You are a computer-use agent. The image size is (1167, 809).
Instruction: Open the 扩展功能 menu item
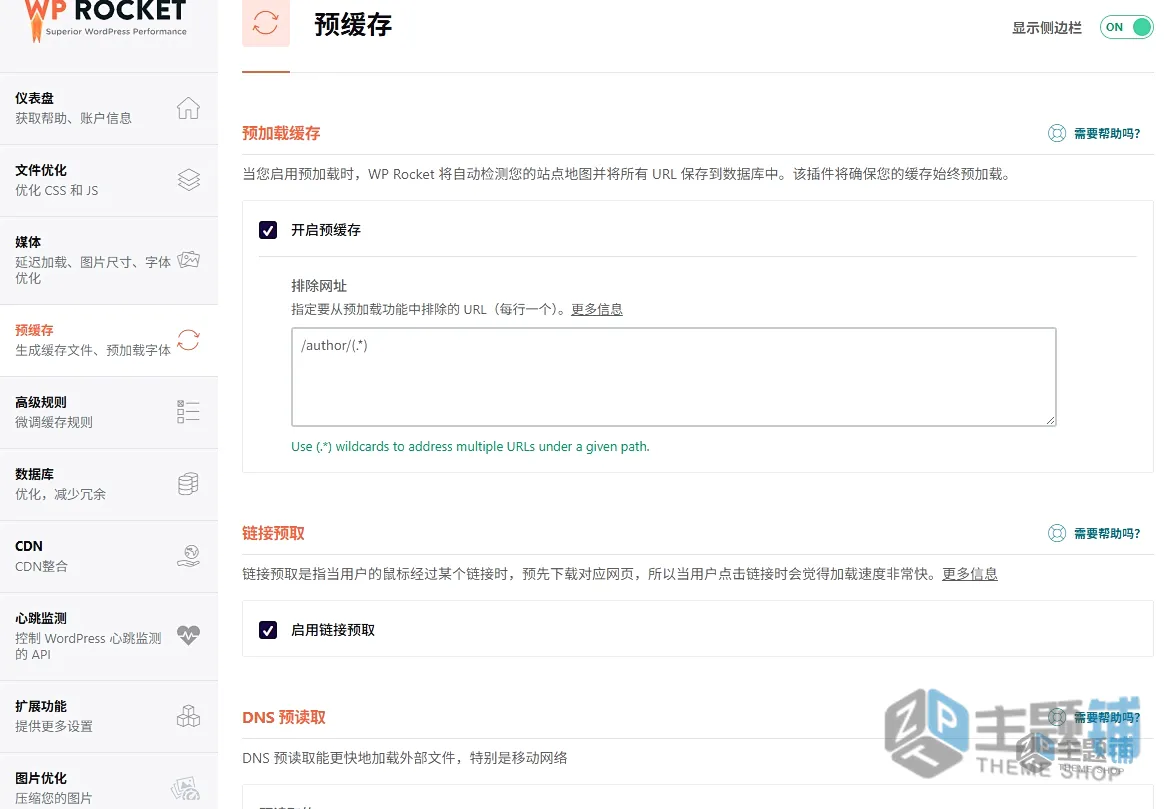[x=109, y=716]
